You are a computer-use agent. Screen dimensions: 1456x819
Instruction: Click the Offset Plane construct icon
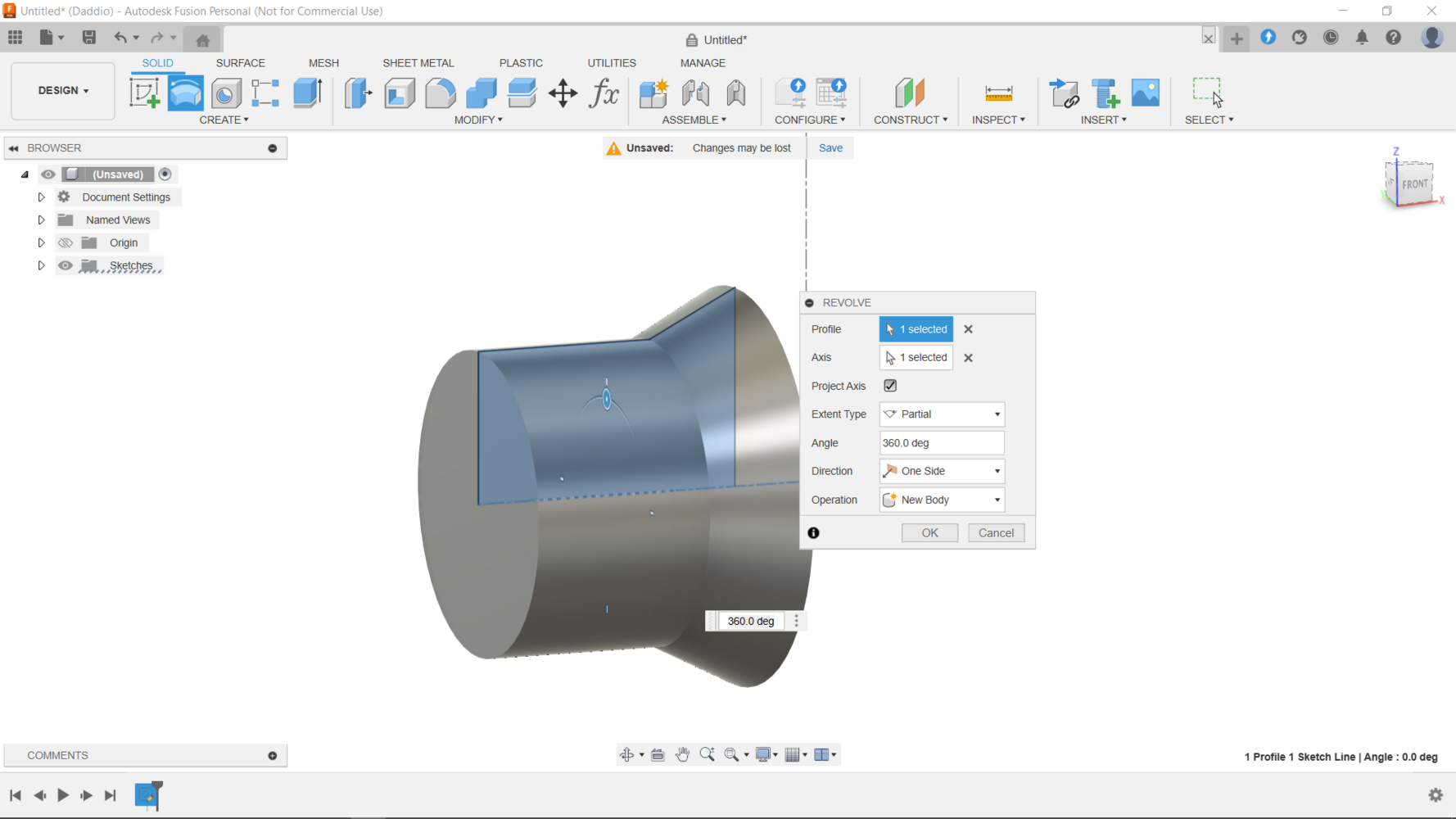(910, 93)
